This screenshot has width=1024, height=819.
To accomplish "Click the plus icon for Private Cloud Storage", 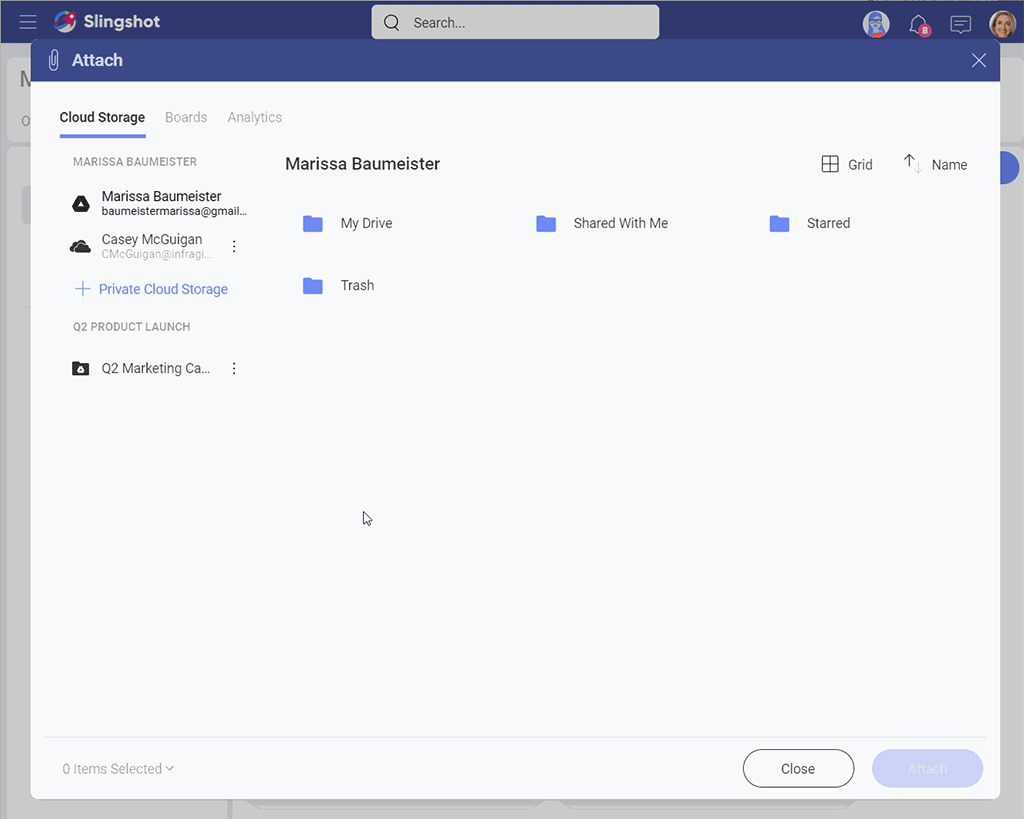I will (x=82, y=289).
